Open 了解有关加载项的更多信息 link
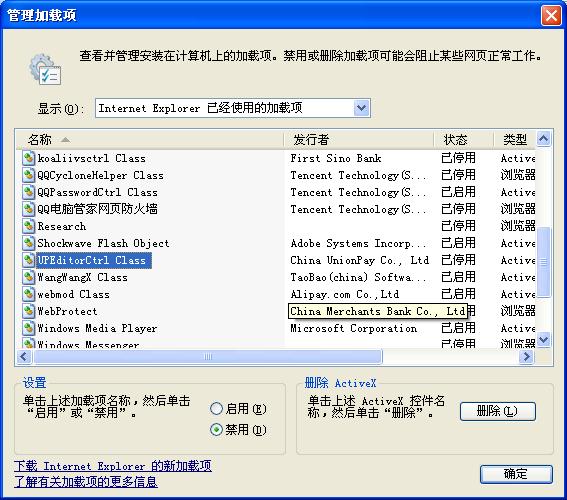The height and width of the screenshot is (500, 567). coord(86,482)
